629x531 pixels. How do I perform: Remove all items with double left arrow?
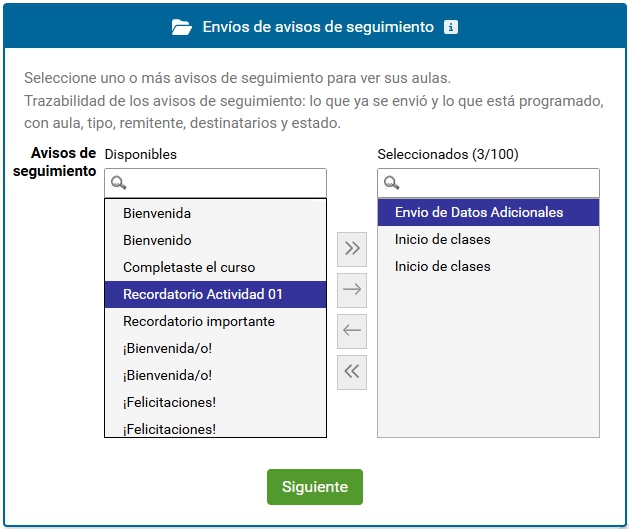point(352,372)
